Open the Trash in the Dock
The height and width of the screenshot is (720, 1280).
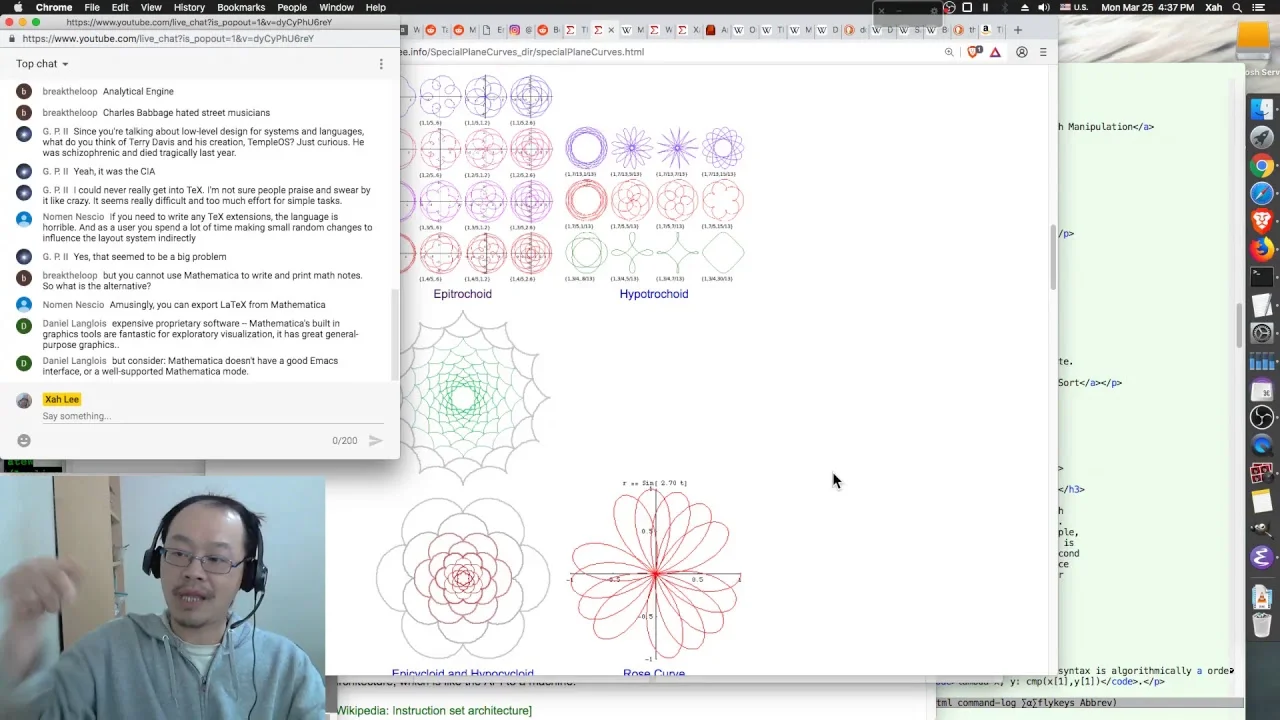click(x=1262, y=626)
